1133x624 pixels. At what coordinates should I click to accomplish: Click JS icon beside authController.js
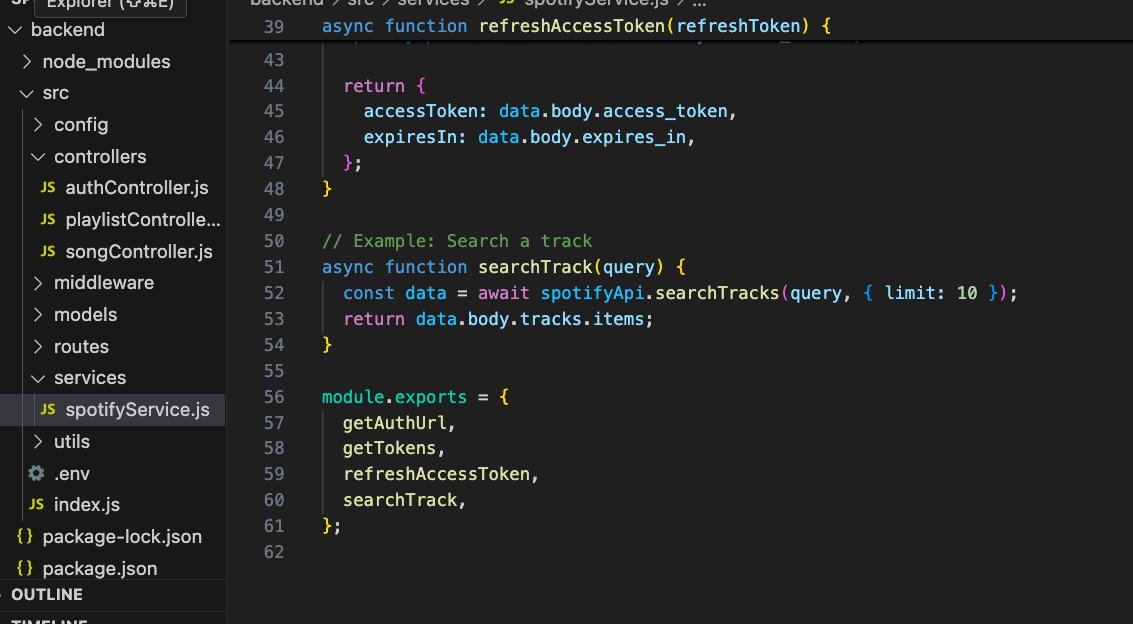(48, 188)
